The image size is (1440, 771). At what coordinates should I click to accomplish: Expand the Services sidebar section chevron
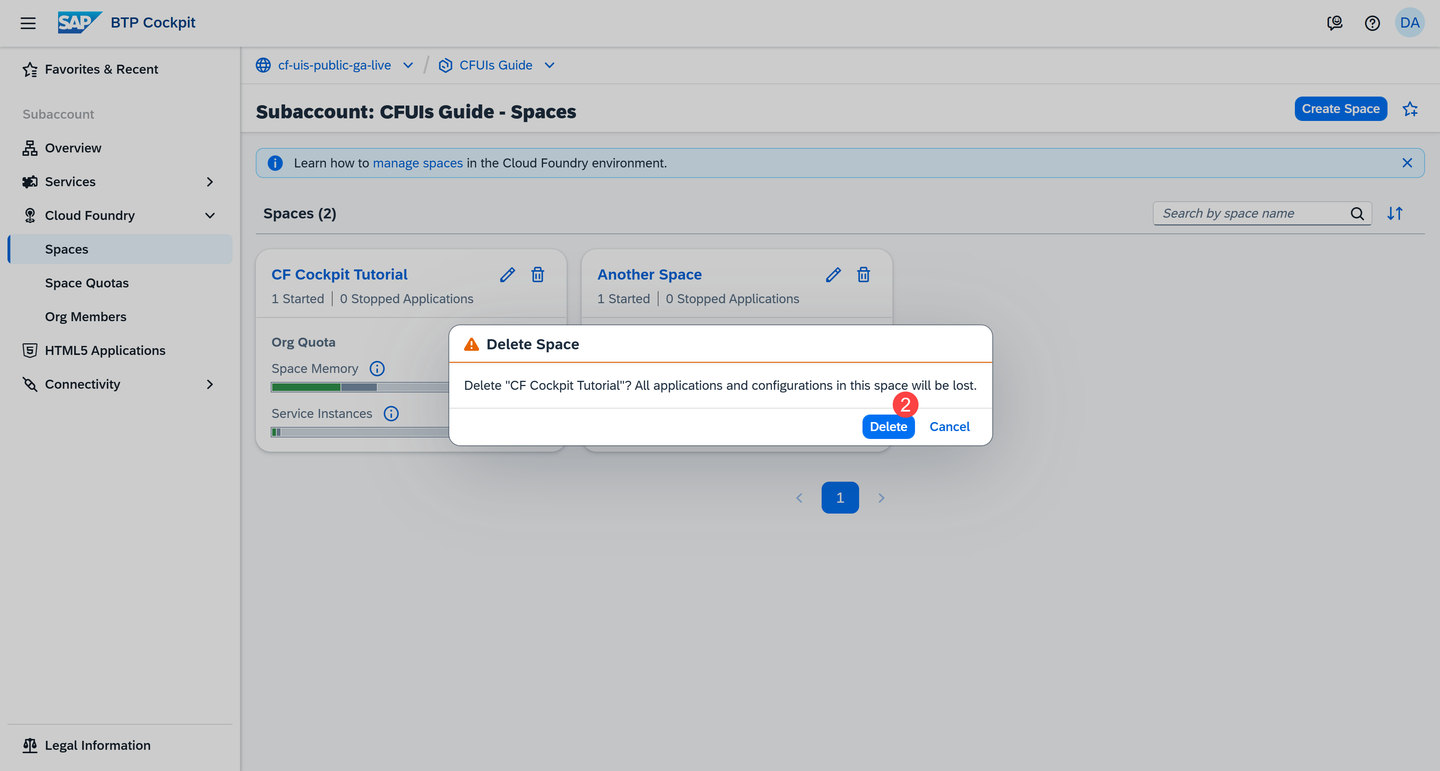click(x=210, y=182)
